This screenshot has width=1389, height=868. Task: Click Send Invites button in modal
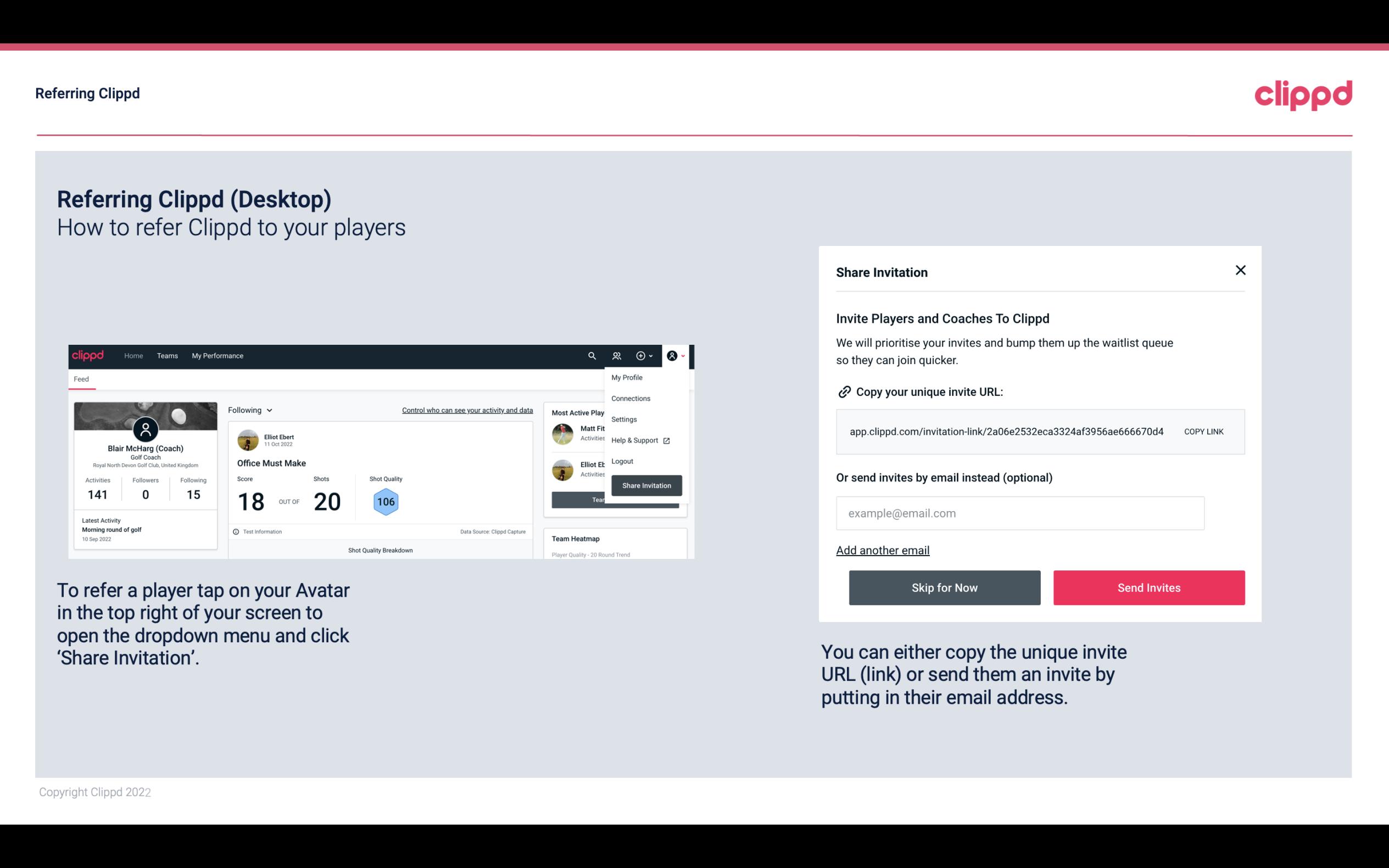[x=1149, y=588]
